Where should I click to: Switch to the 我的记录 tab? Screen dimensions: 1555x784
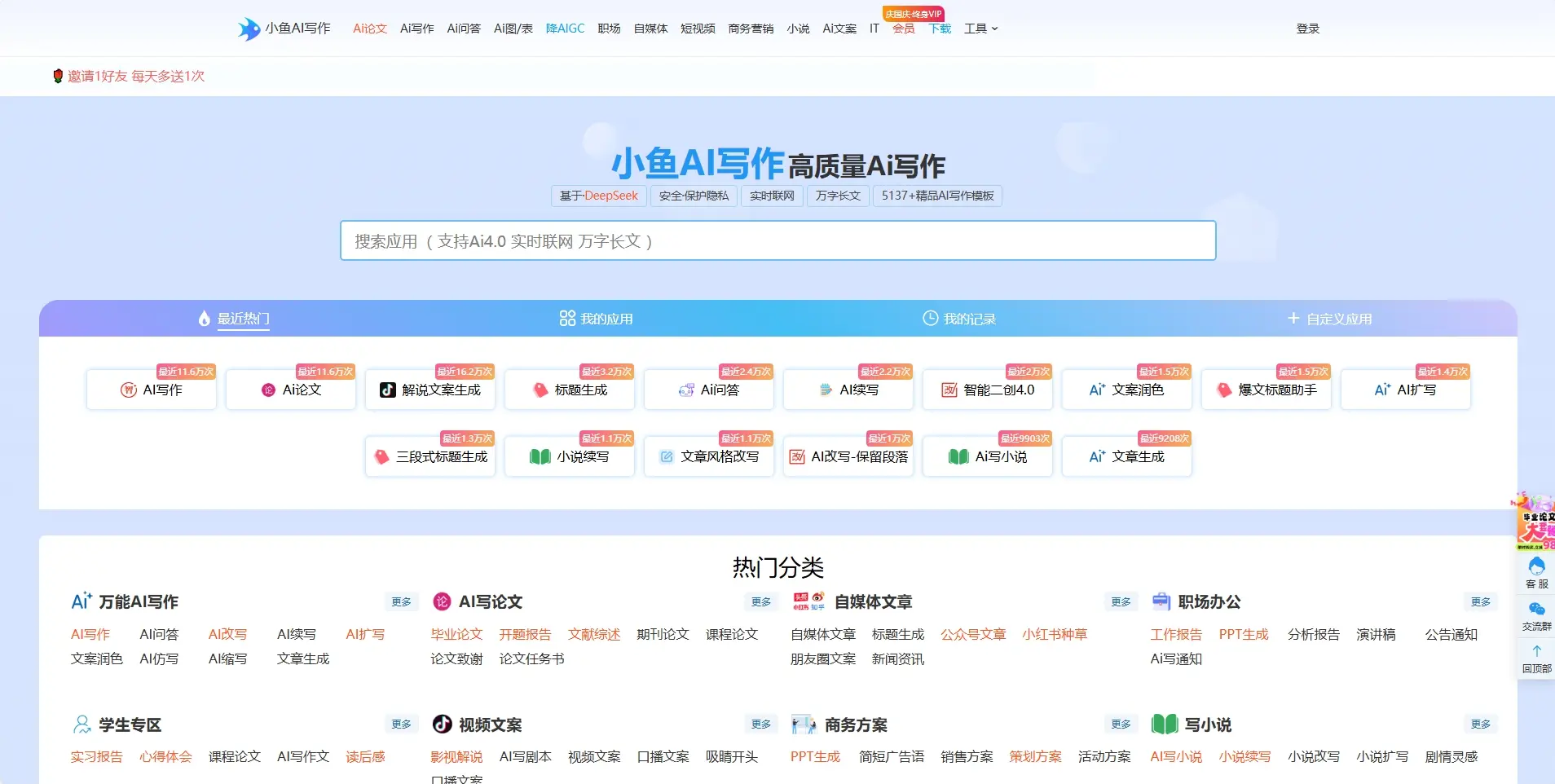[958, 319]
